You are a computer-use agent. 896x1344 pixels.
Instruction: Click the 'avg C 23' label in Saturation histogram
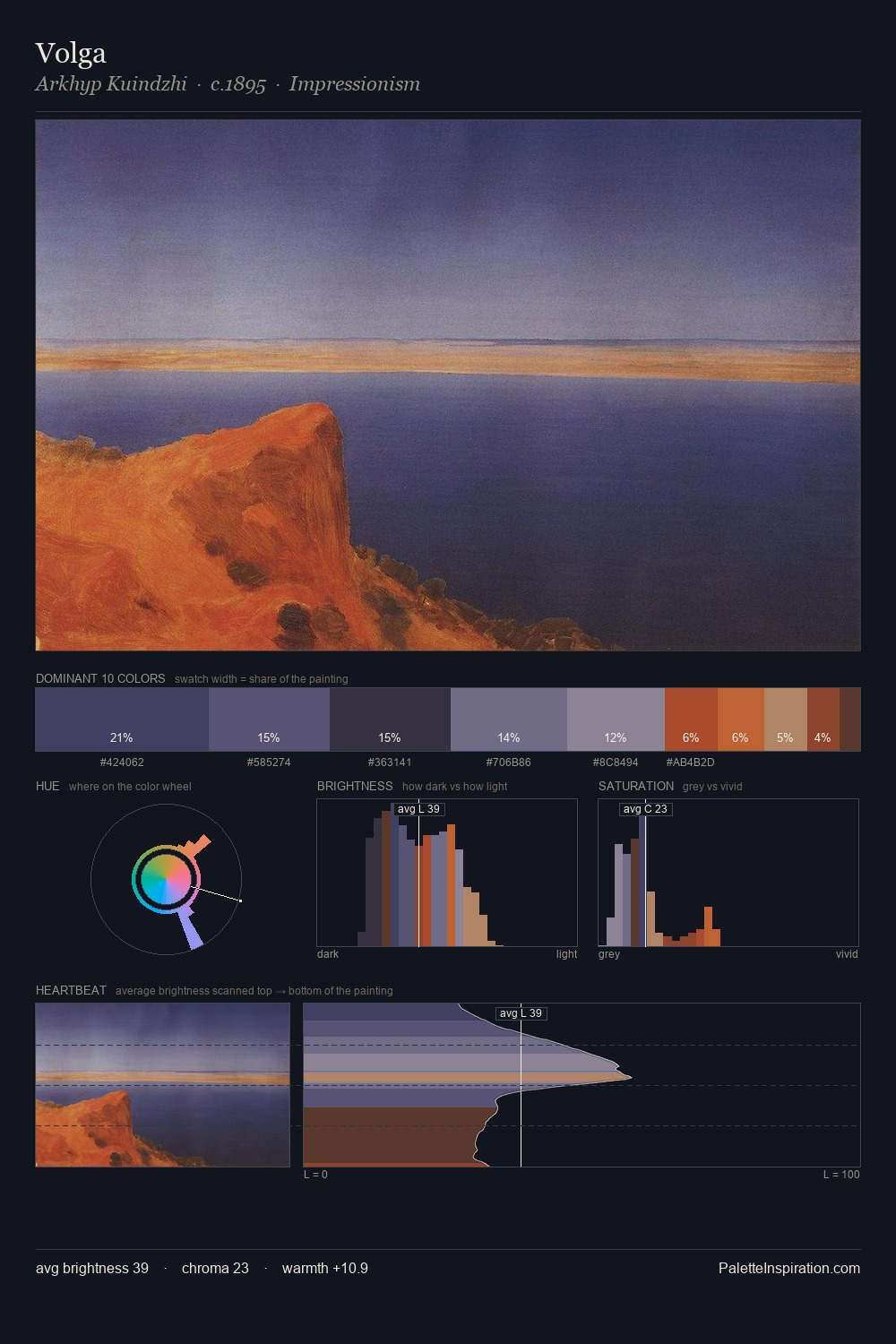point(645,809)
